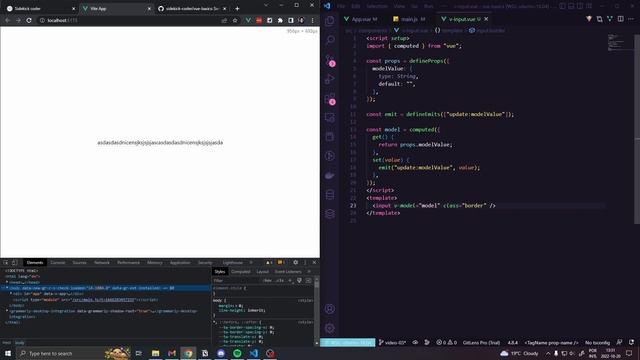Open the WSL remote indicator in status bar

pyautogui.click(x=348, y=342)
